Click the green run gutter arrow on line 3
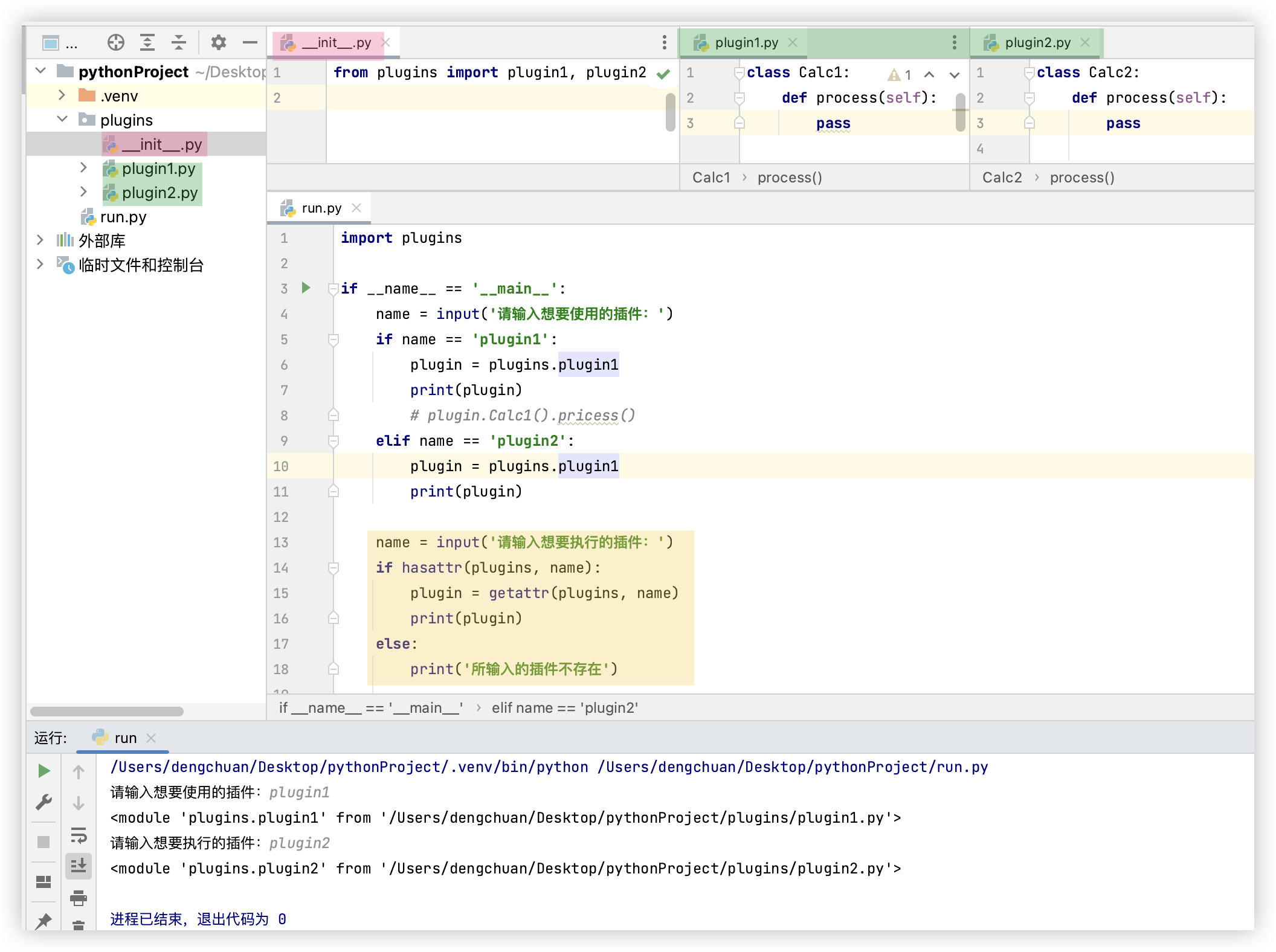The height and width of the screenshot is (952, 1276). pyautogui.click(x=306, y=288)
